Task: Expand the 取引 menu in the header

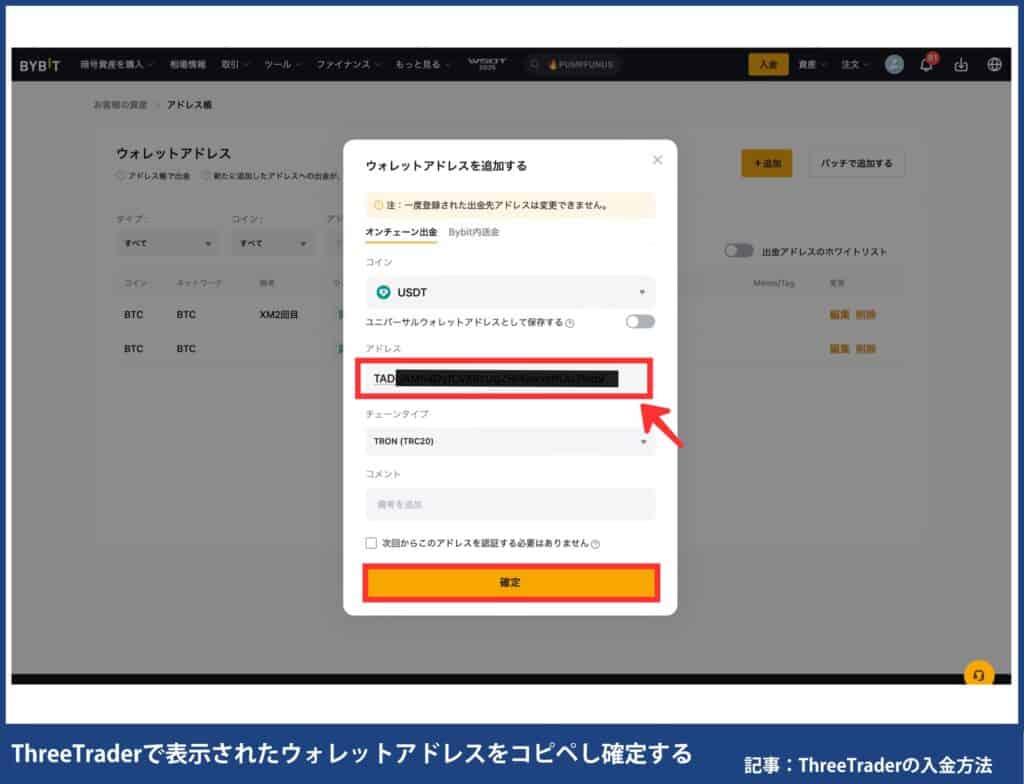Action: click(x=234, y=65)
